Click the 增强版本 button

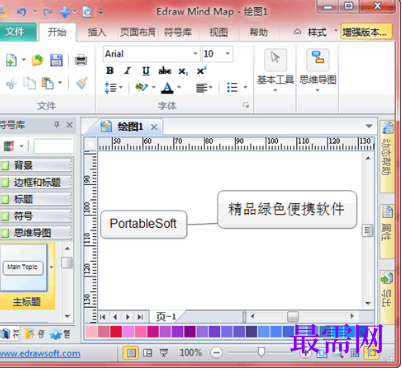click(366, 32)
